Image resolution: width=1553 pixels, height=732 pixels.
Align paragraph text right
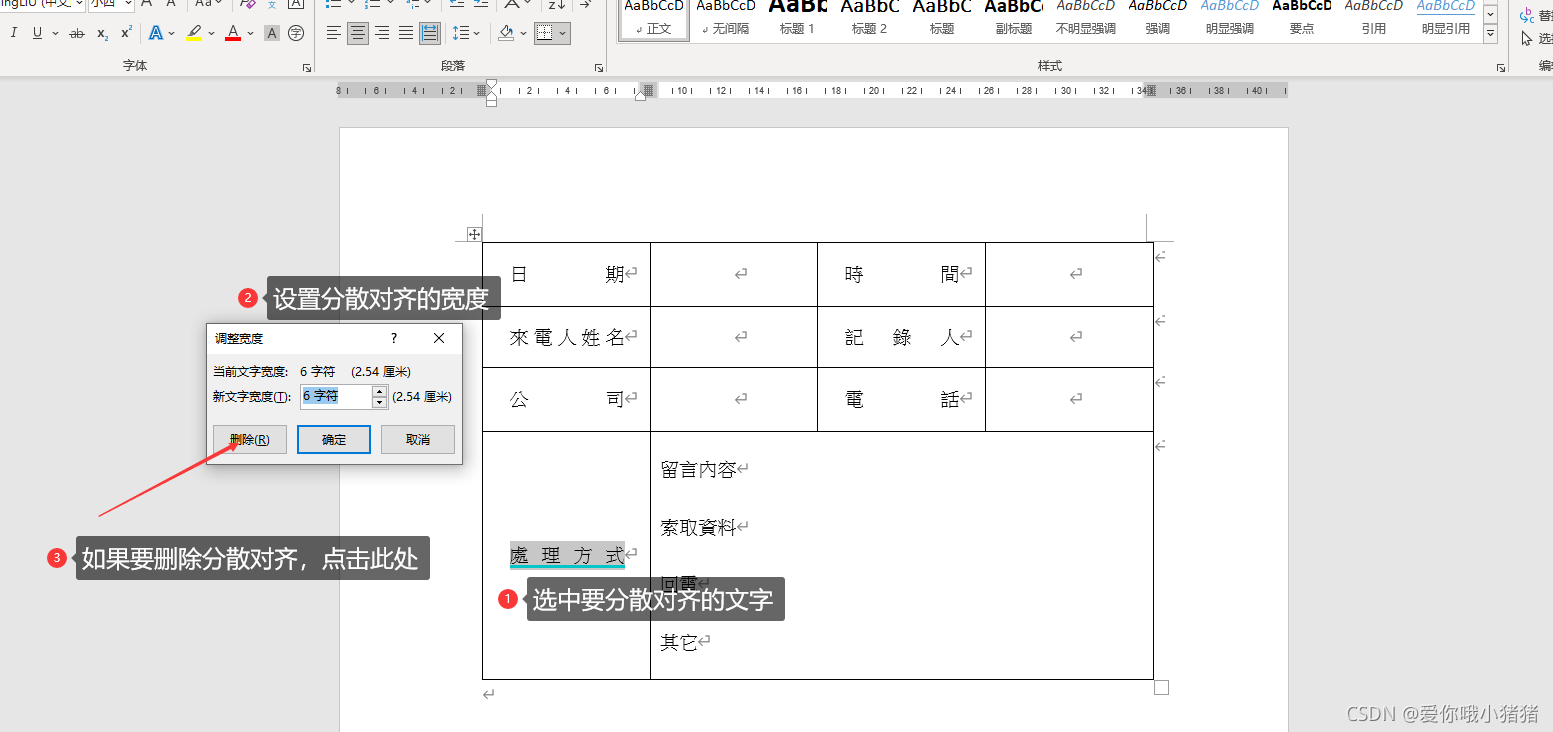(382, 34)
